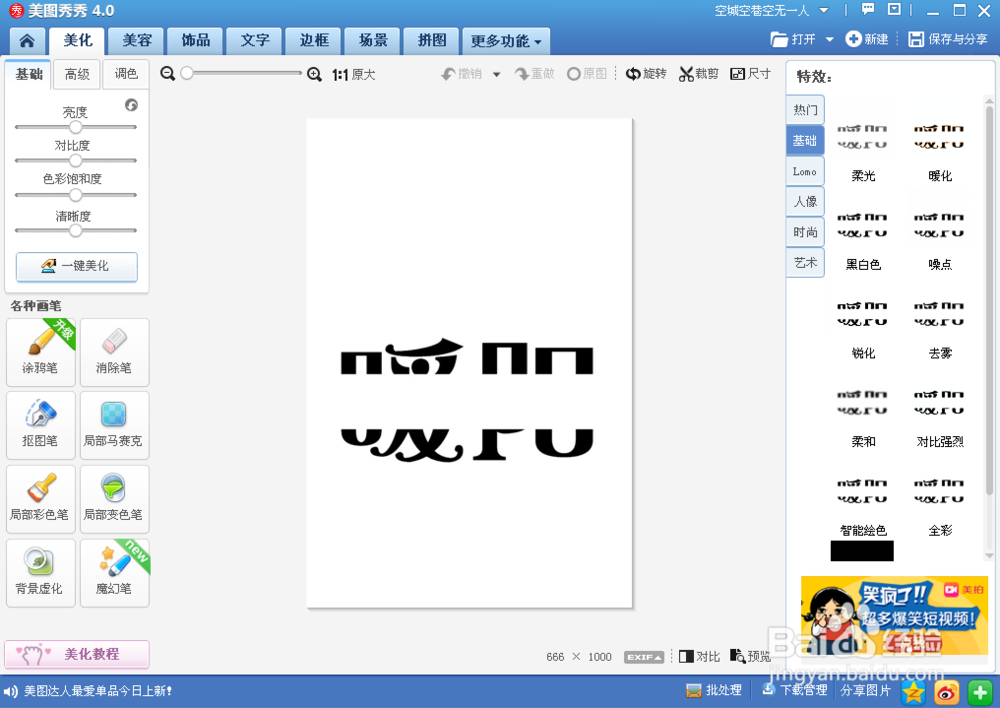Open the title bar dropdown box icon
The image size is (1000, 708).
coord(894,9)
